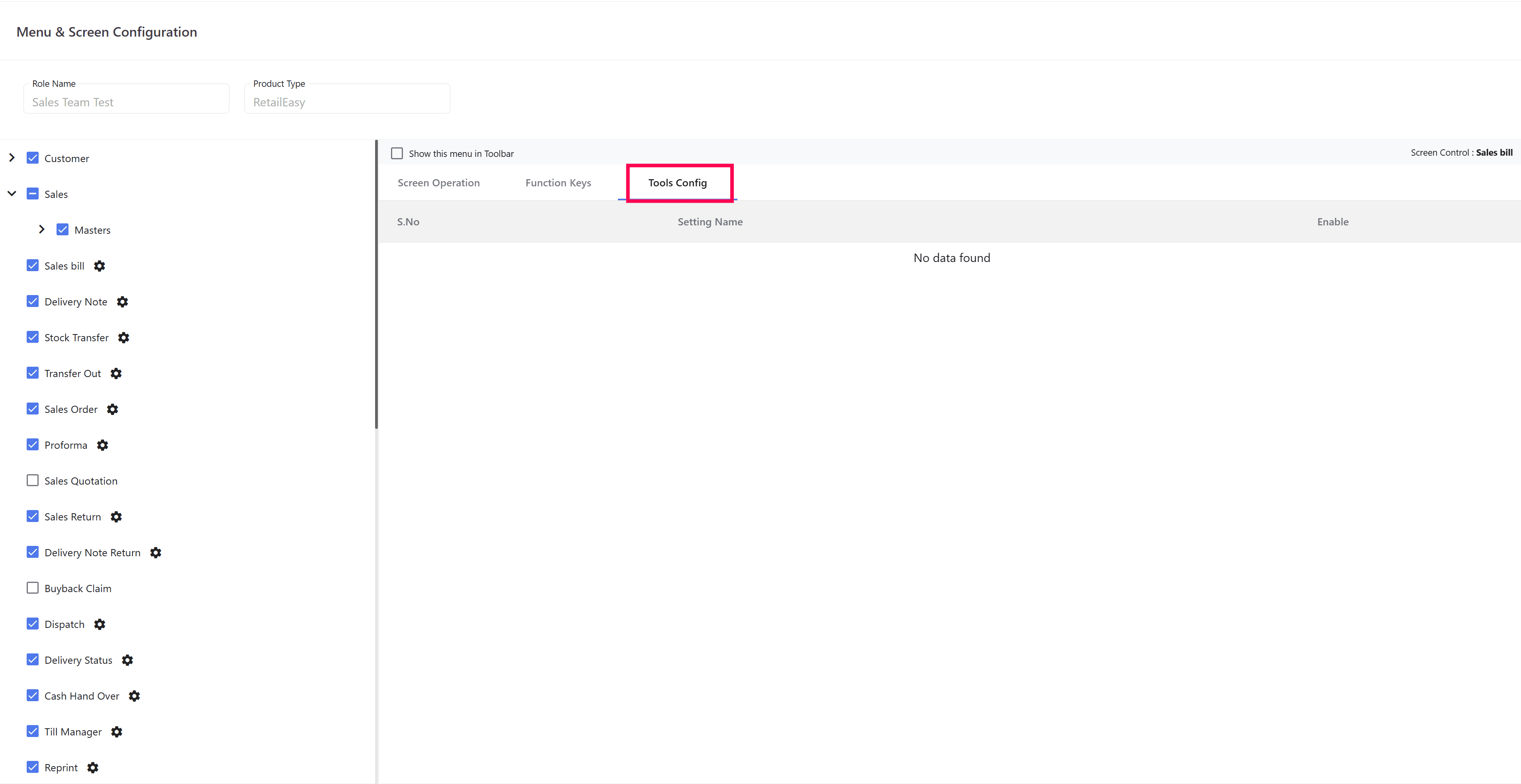This screenshot has width=1521, height=784.
Task: Tick the Buyback Claim checkbox
Action: (x=33, y=588)
